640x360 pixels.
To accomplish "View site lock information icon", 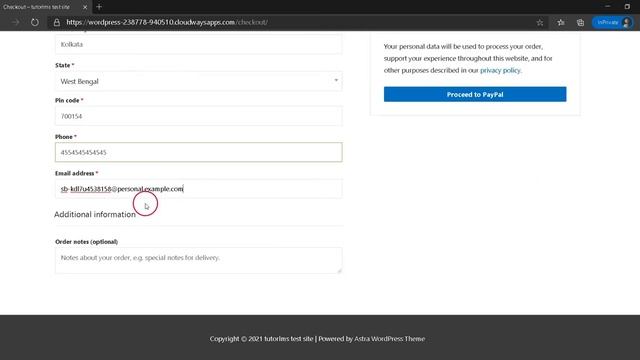I will (x=57, y=22).
